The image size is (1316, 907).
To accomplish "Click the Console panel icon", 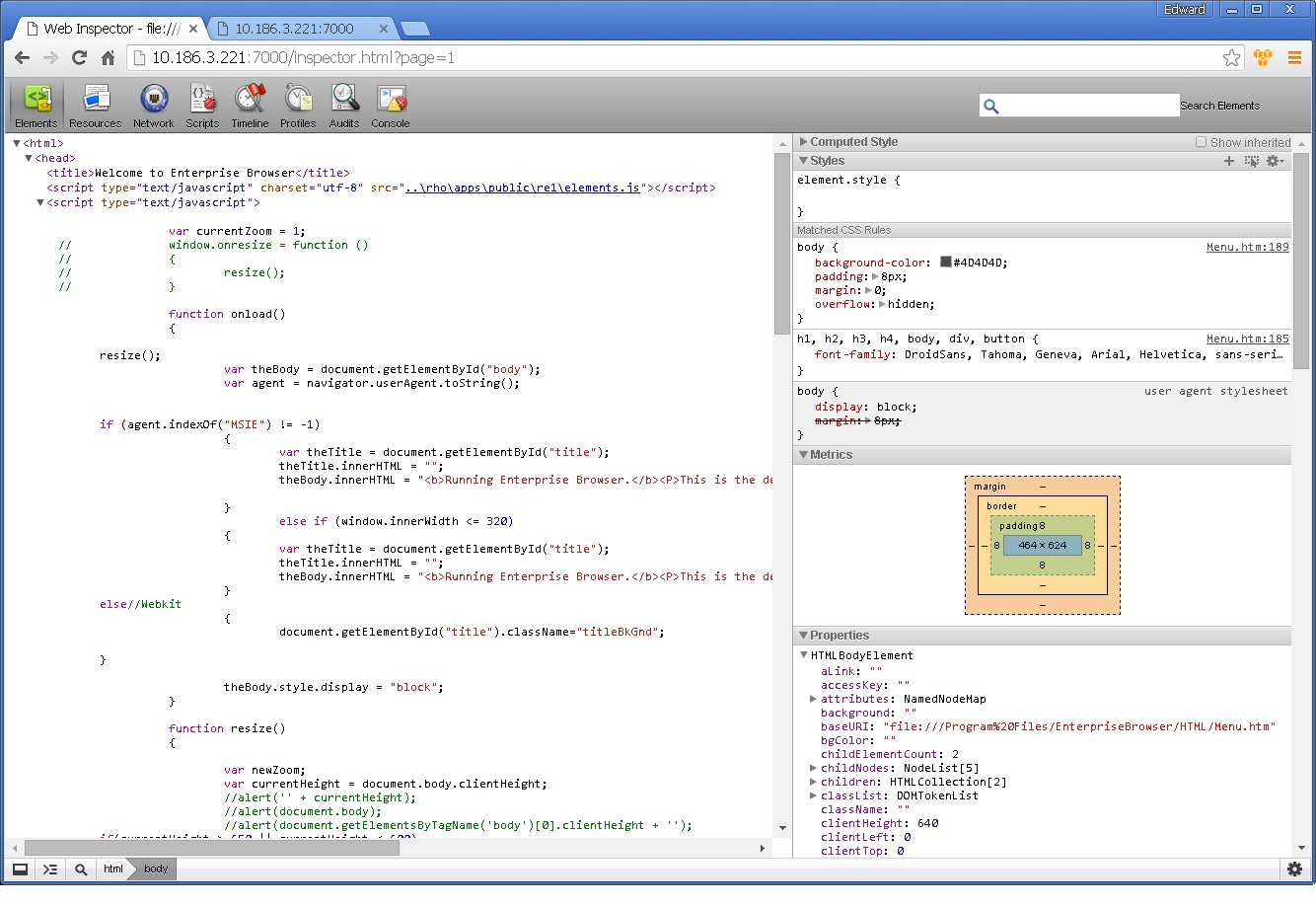I will point(391,107).
